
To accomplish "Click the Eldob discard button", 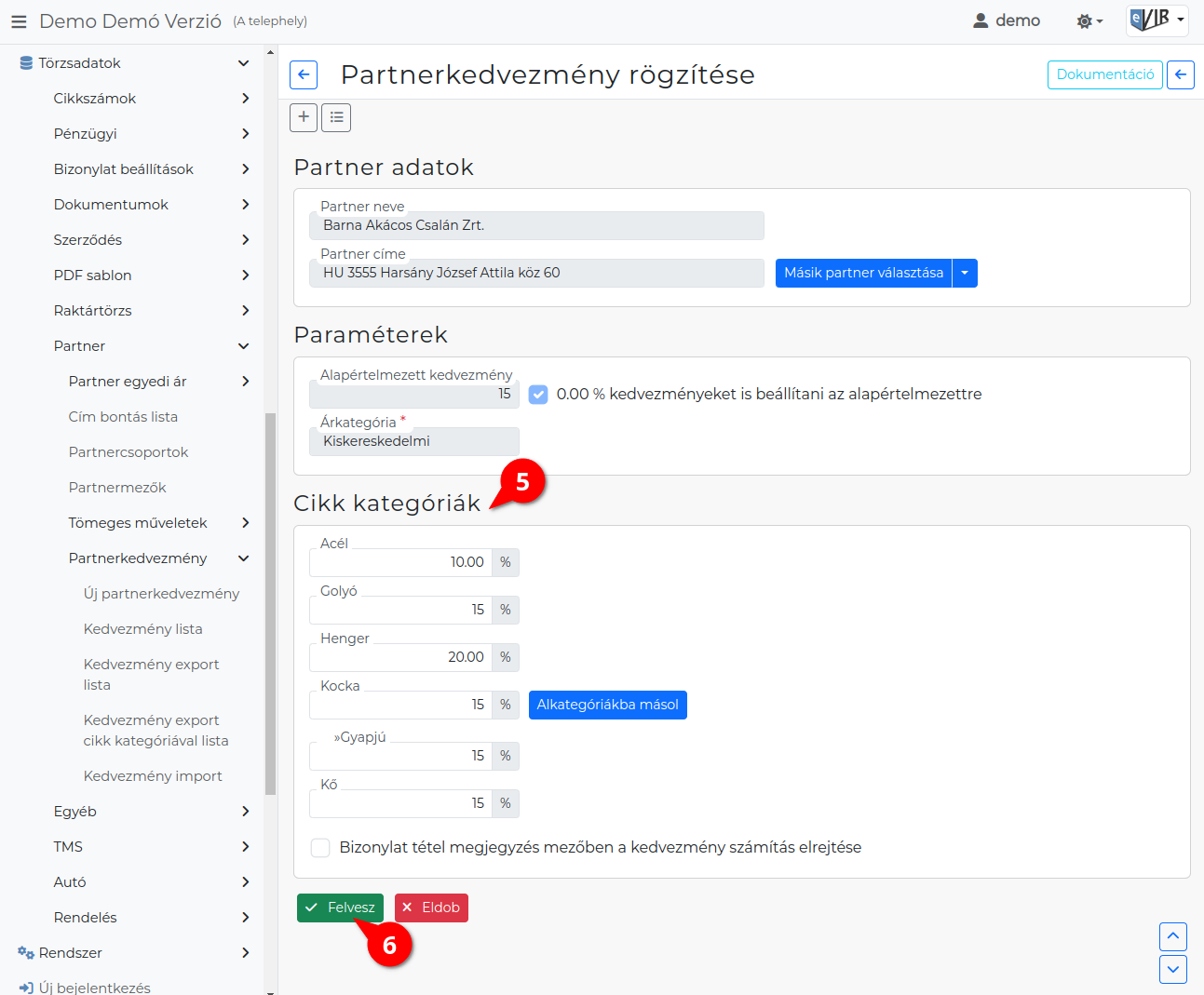I will coord(431,908).
